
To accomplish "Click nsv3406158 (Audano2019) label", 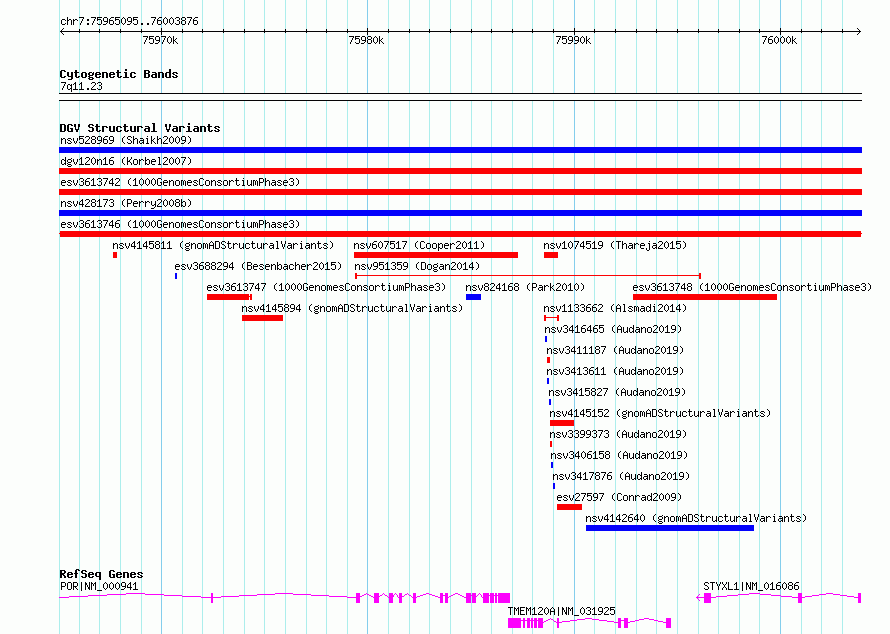I will click(619, 455).
